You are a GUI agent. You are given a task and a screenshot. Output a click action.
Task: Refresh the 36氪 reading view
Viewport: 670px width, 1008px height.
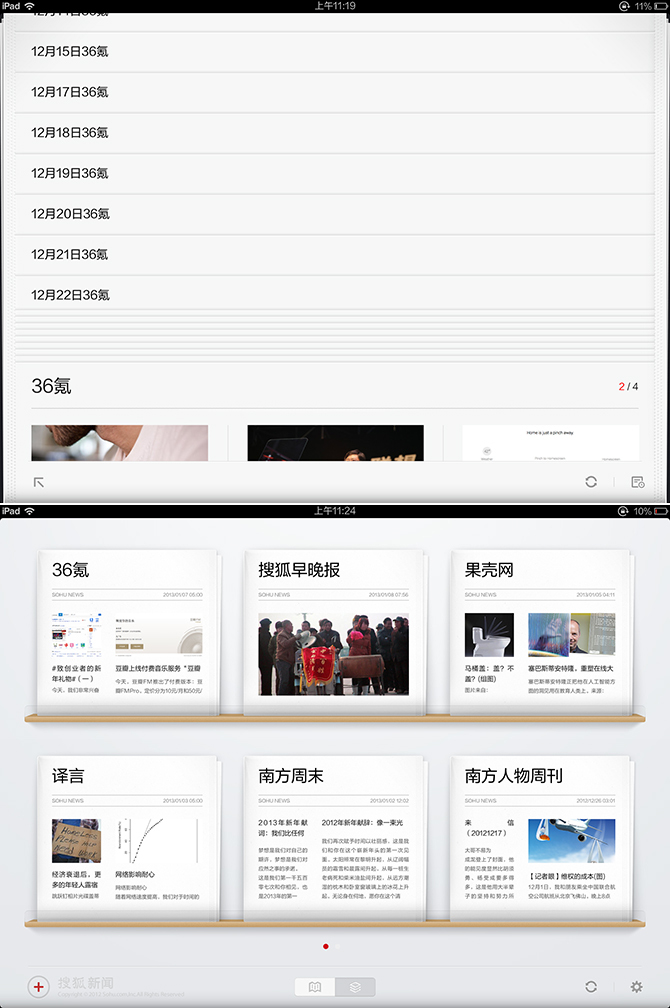coord(591,482)
